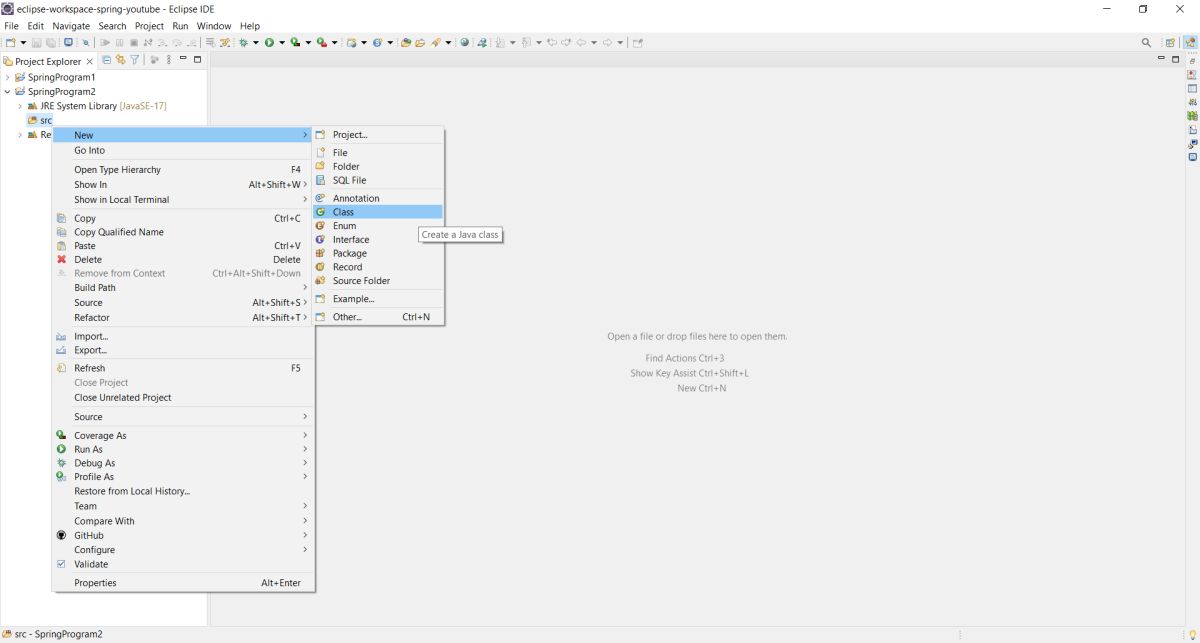Select Package in the New submenu

(x=377, y=253)
